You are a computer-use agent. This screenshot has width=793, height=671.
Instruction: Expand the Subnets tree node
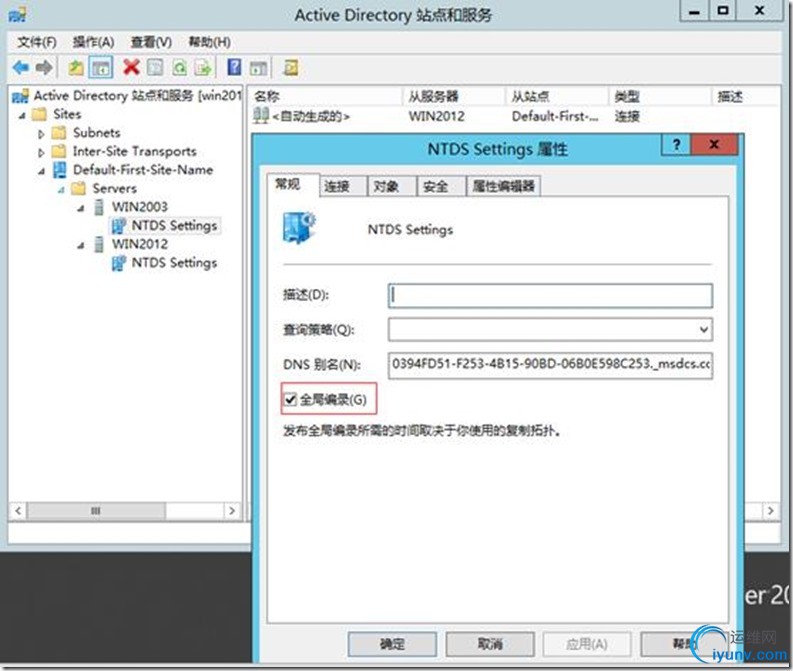pos(41,134)
